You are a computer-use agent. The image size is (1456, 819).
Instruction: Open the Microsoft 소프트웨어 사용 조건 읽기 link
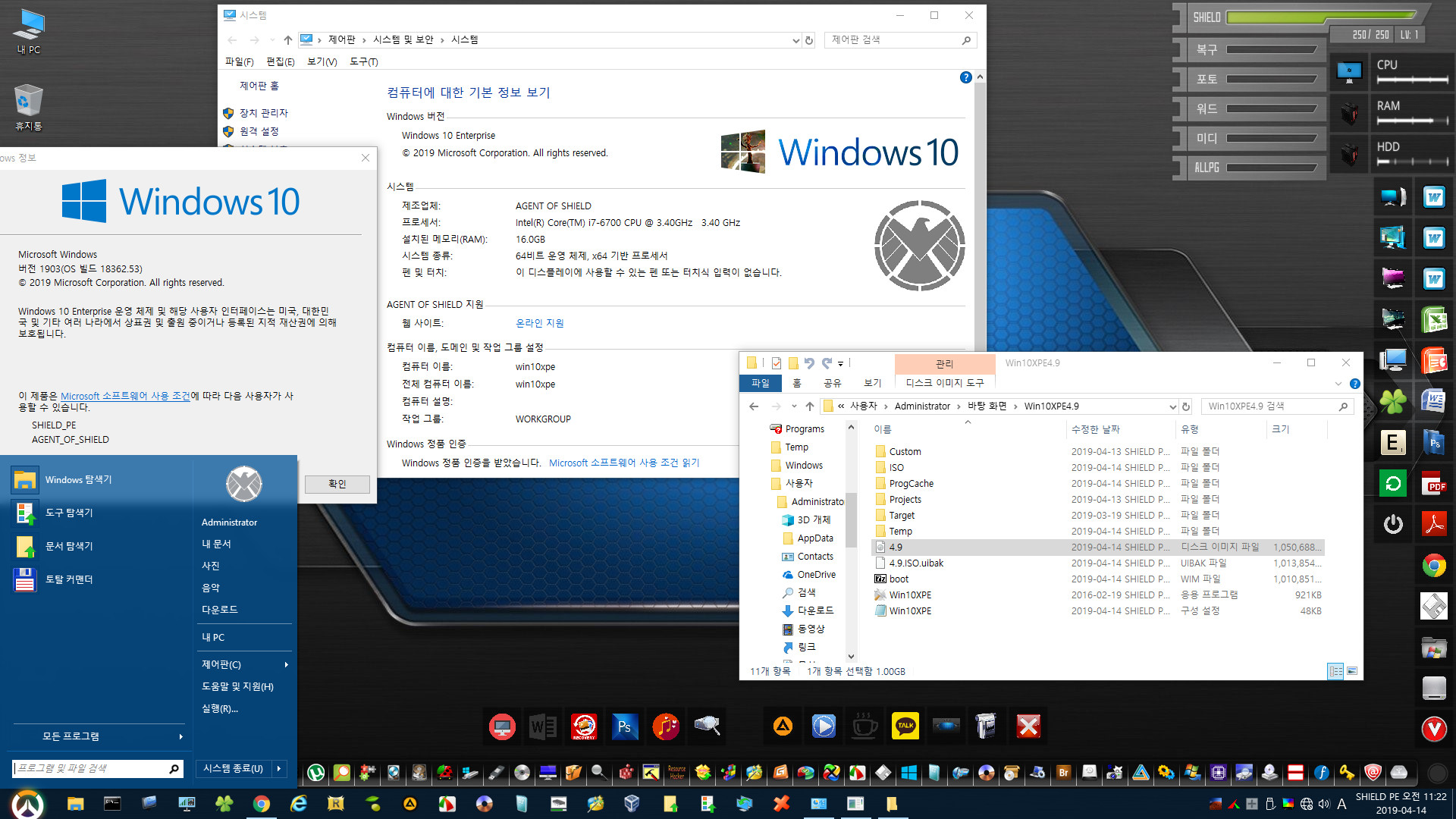click(624, 463)
